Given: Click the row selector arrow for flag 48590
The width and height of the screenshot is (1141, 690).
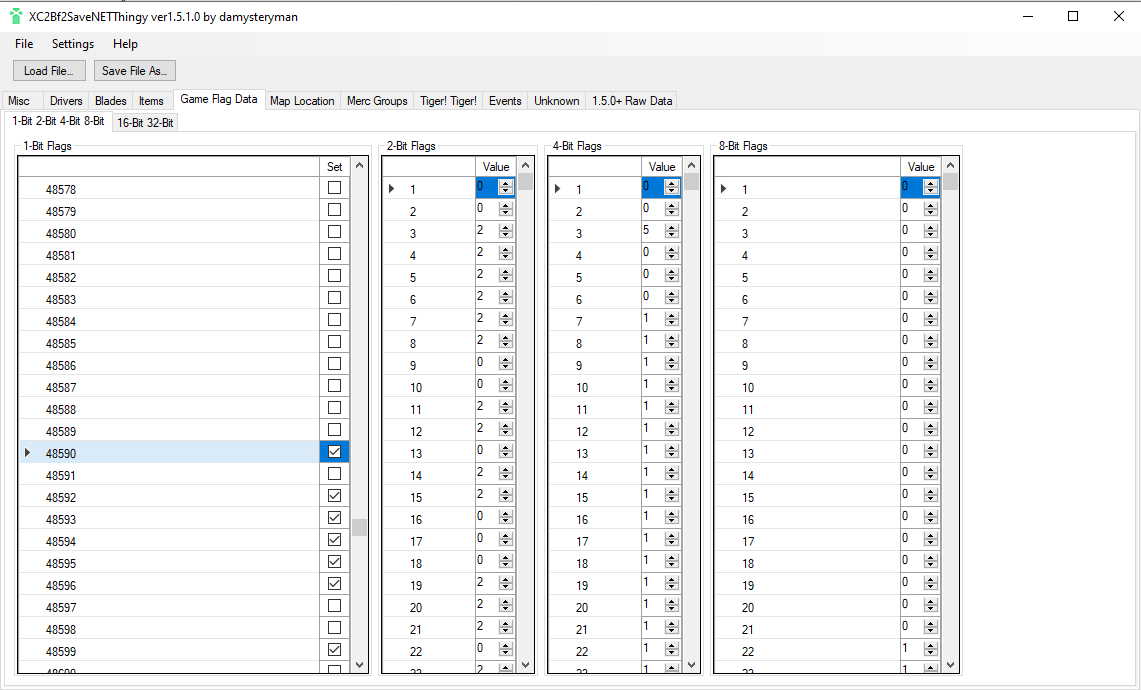Looking at the screenshot, I should click(x=28, y=453).
